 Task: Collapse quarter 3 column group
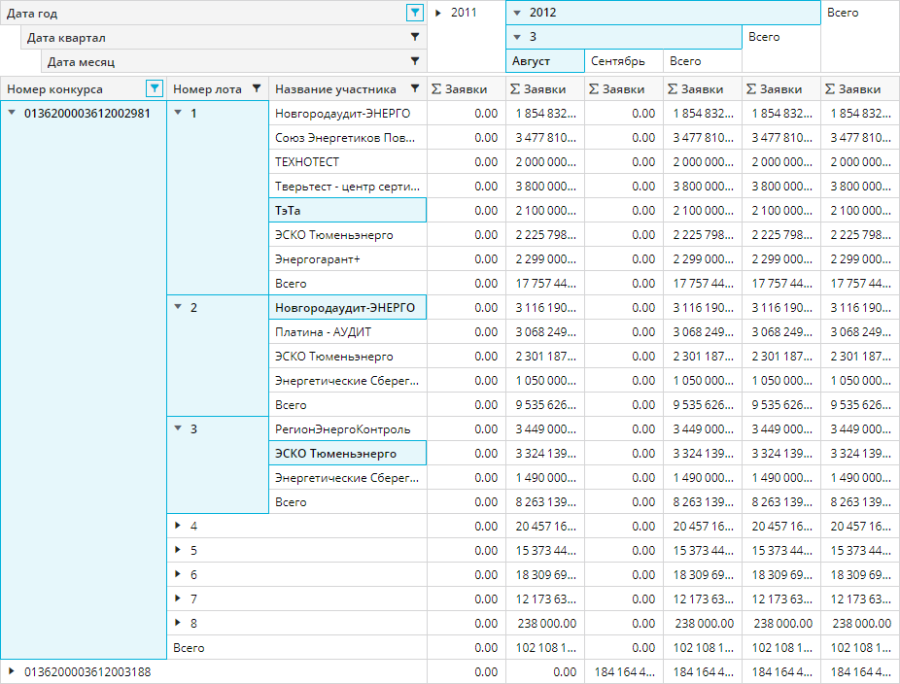[x=516, y=37]
